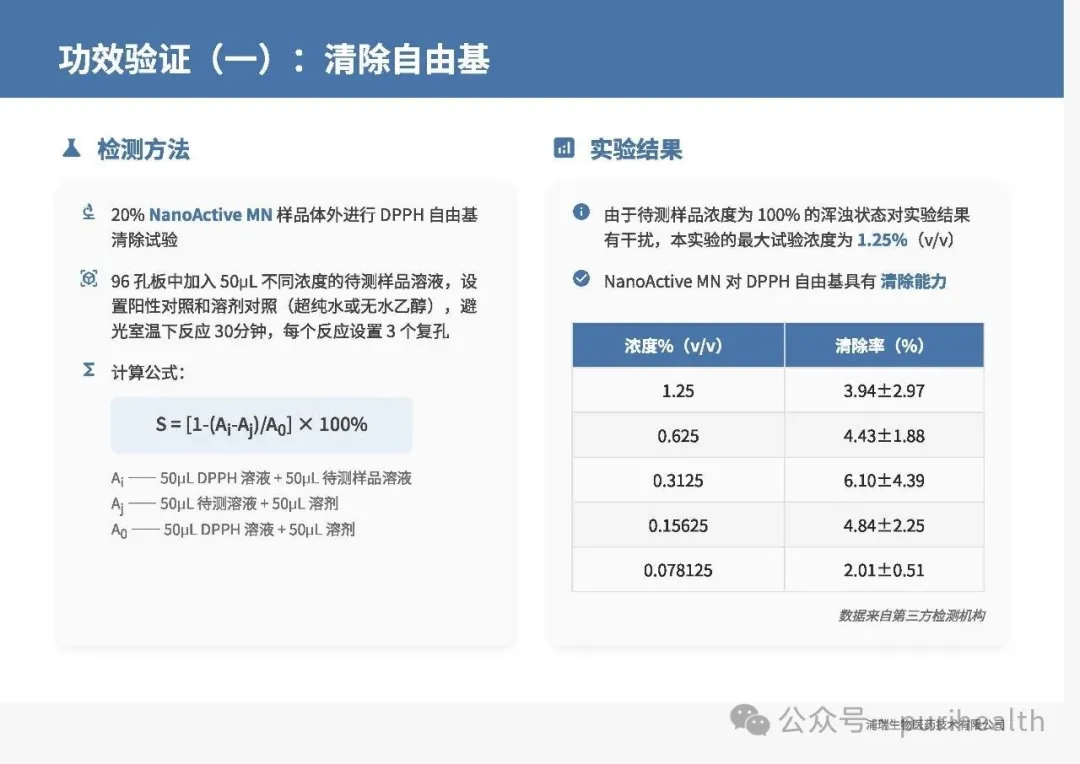Select the table cell 3.94±2.97
Viewport: 1080px width, 764px height.
click(x=884, y=391)
